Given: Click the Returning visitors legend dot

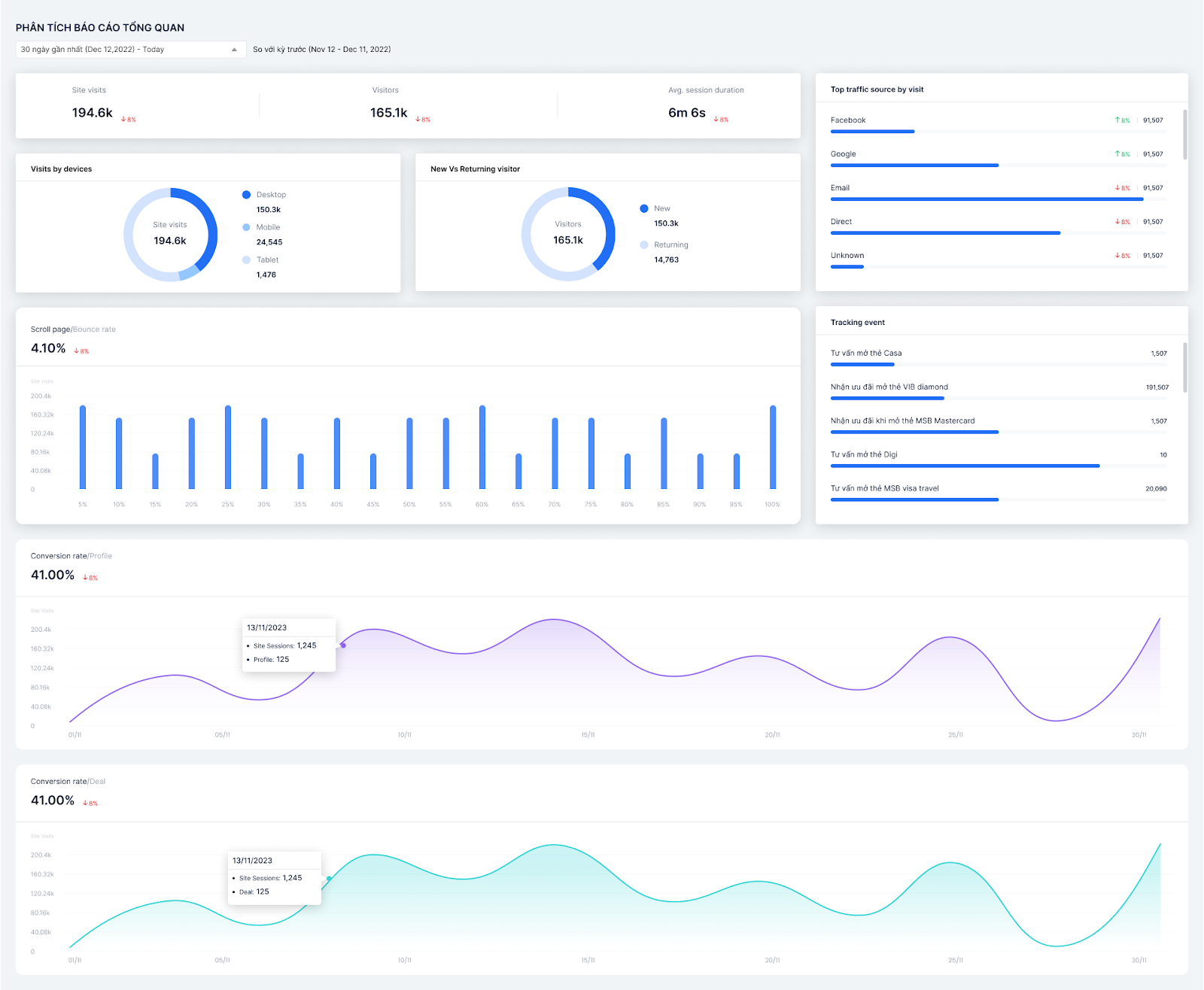Looking at the screenshot, I should tap(644, 244).
